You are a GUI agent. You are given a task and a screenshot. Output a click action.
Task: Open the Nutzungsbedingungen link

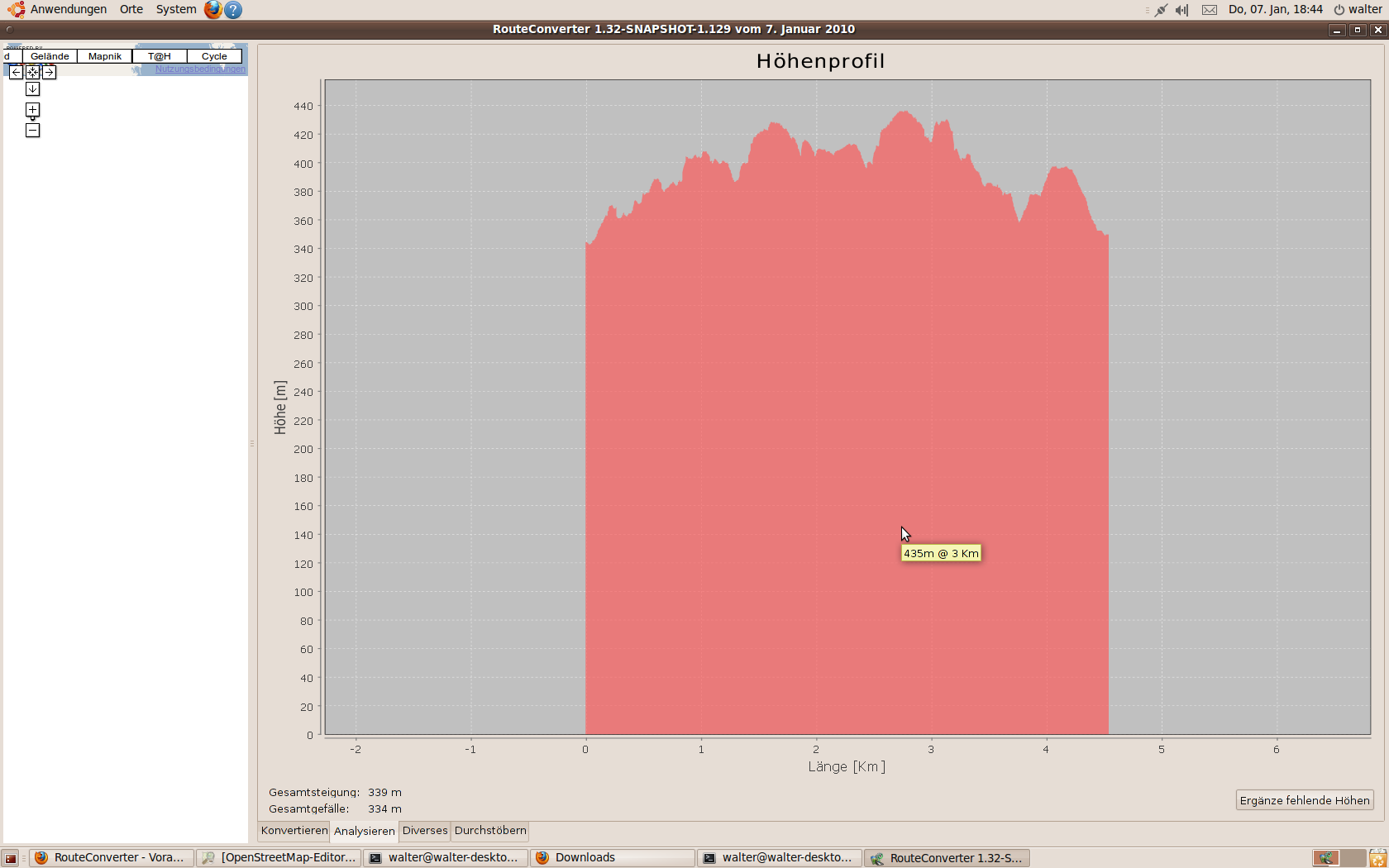200,69
